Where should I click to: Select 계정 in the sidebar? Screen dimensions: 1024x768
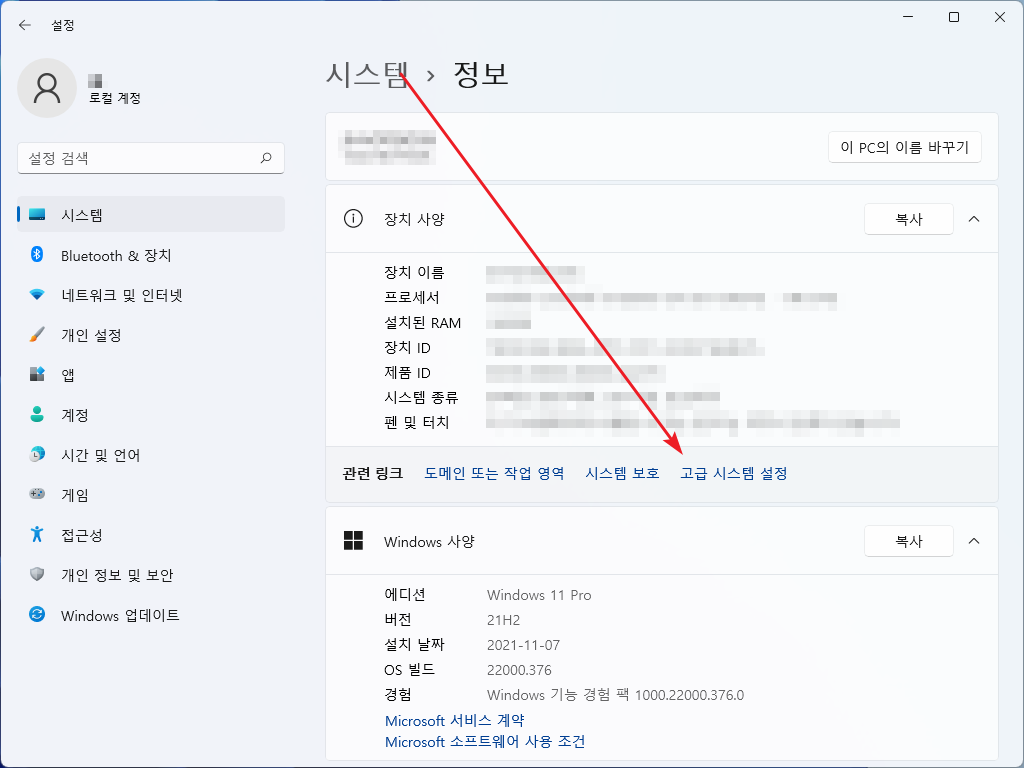tap(151, 414)
